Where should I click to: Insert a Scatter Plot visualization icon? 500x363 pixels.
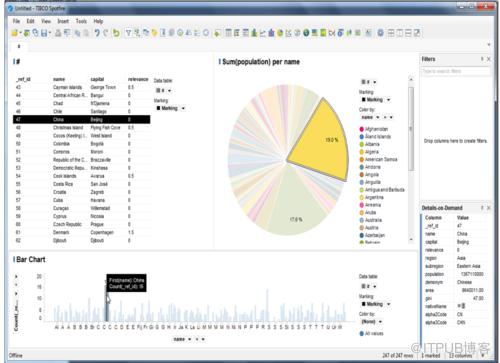tap(289, 33)
